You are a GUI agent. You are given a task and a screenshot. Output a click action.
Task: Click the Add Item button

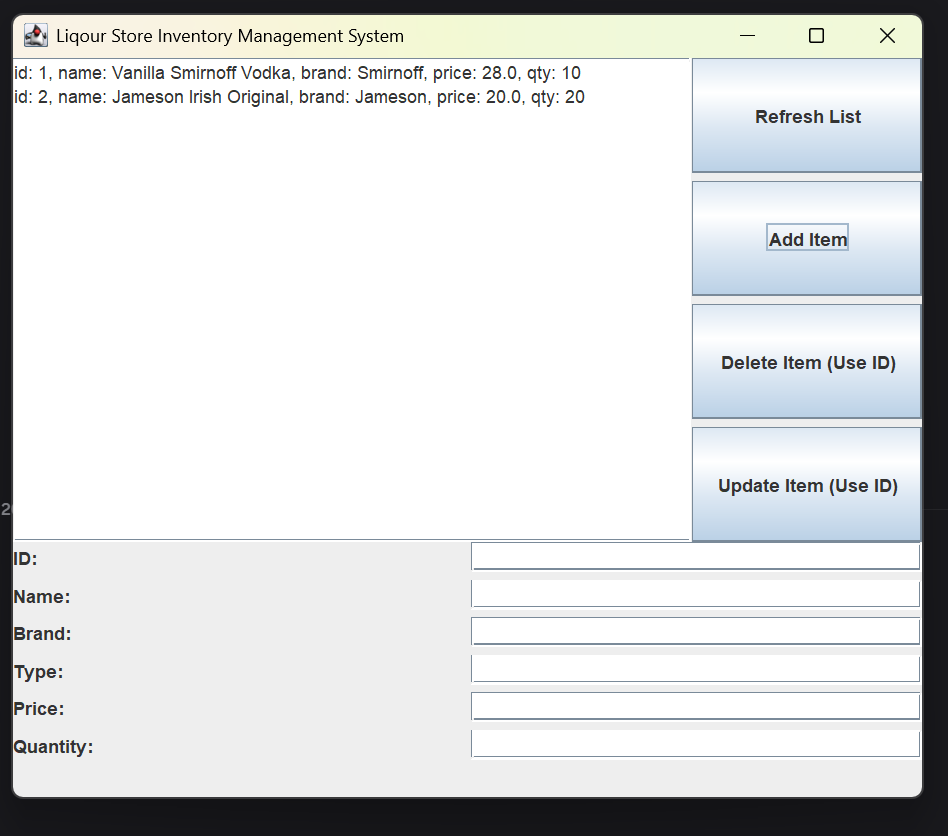pyautogui.click(x=807, y=238)
